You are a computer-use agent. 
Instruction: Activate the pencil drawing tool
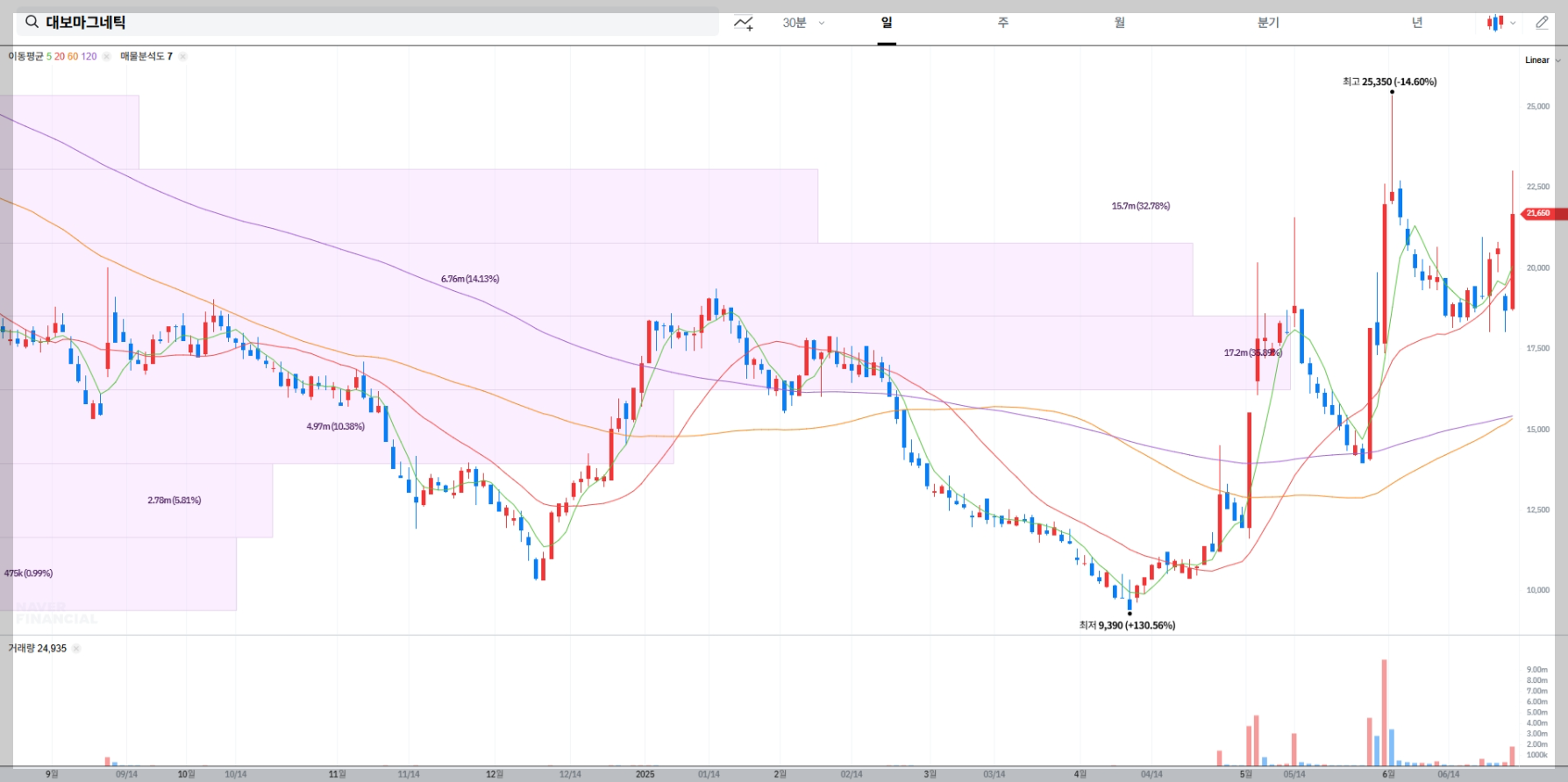click(1542, 23)
